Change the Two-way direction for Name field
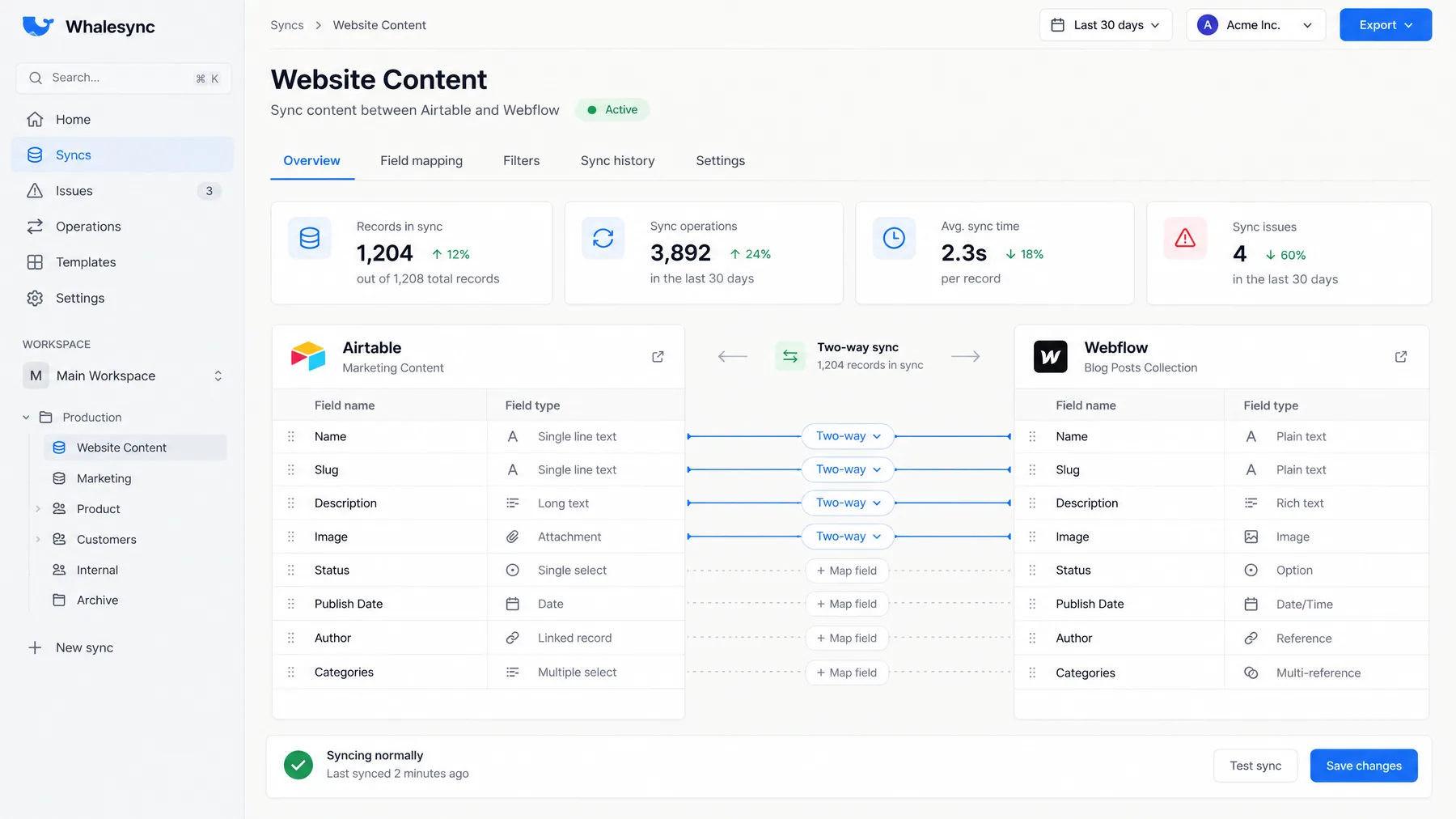The image size is (1456, 819). [848, 436]
